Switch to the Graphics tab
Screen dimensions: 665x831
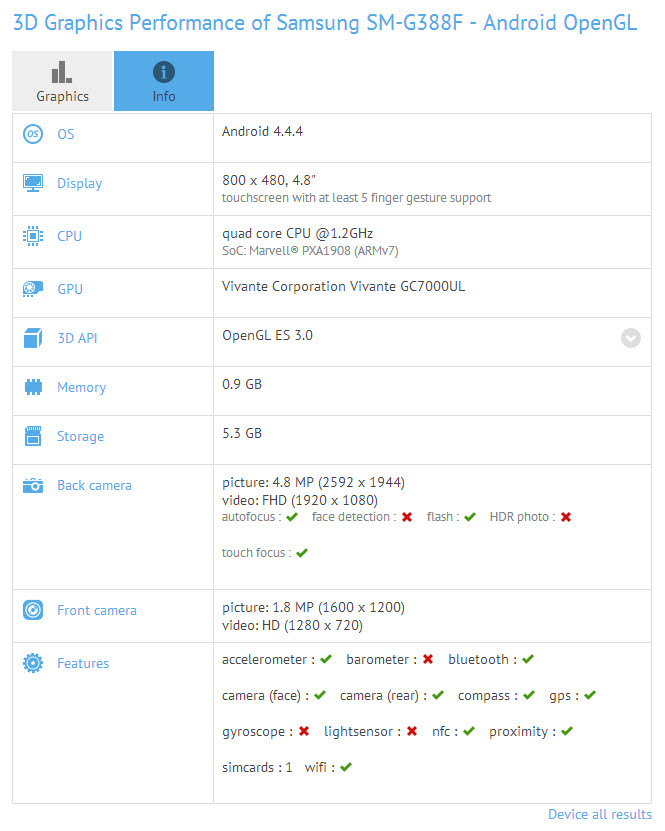coord(62,81)
